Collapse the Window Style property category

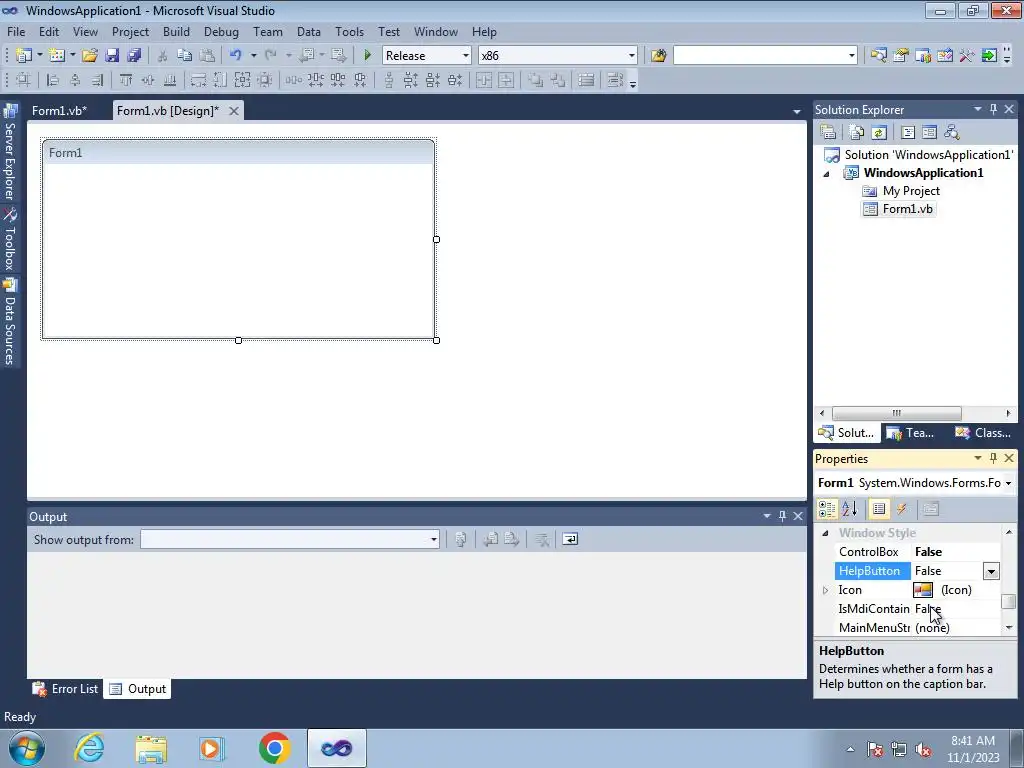coord(825,533)
